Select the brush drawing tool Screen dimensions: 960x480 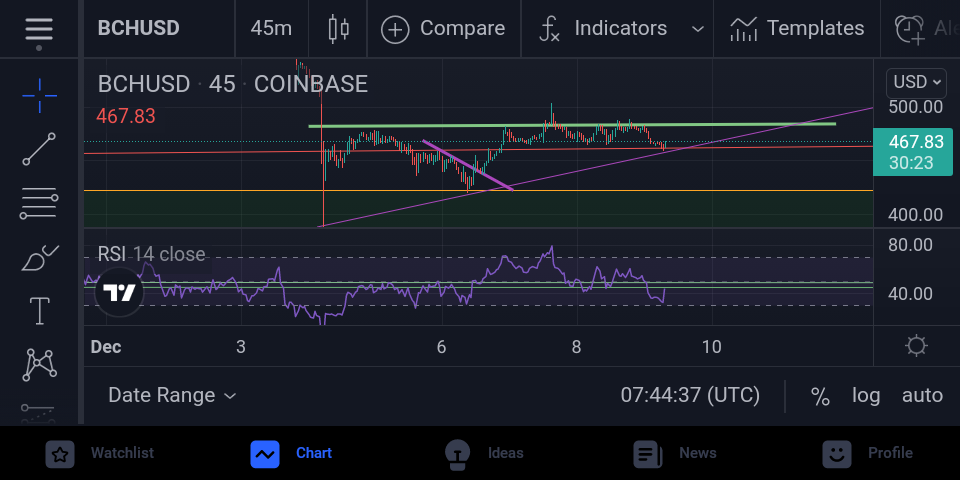[x=39, y=257]
